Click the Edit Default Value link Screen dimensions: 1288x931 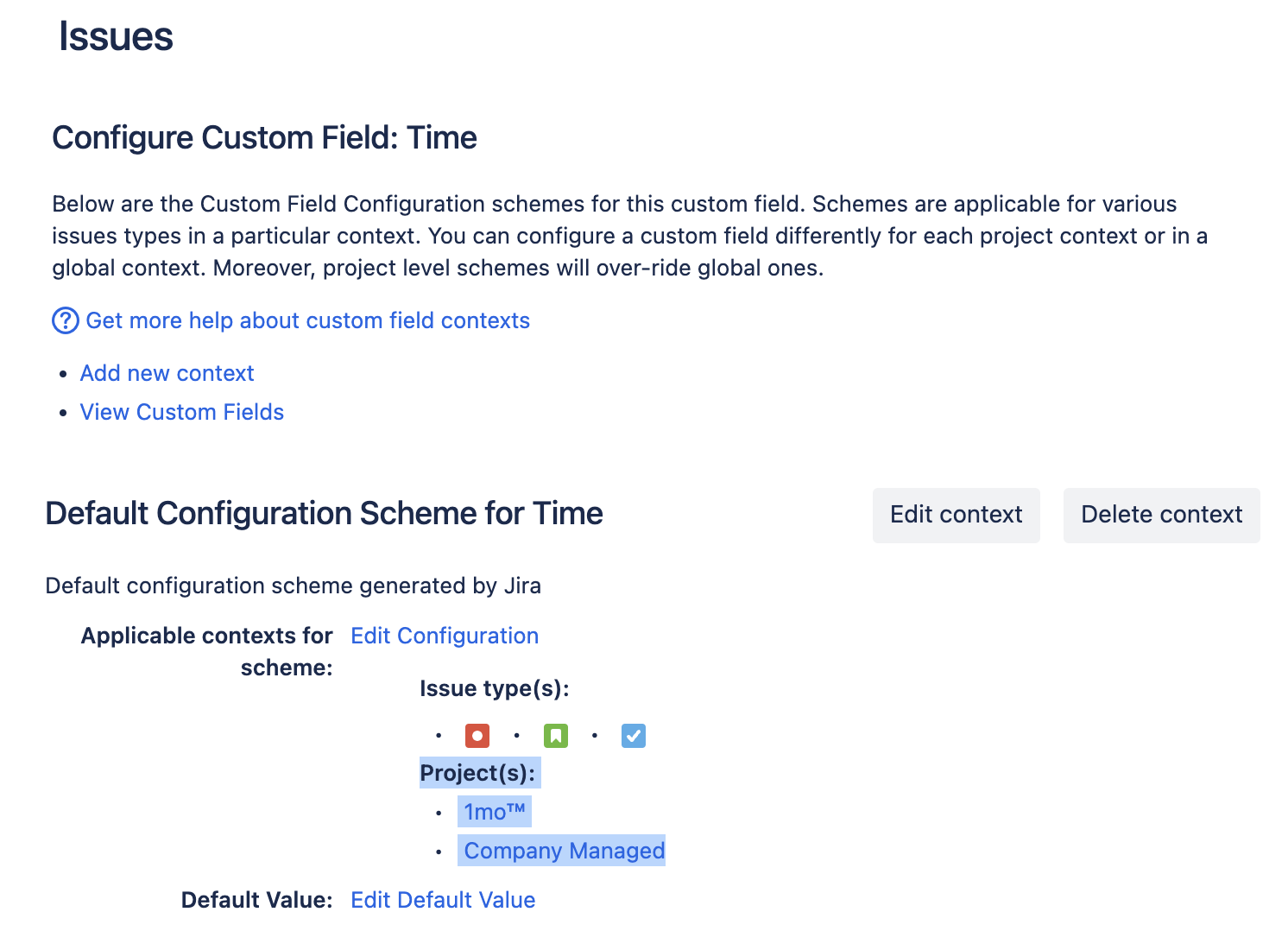pos(443,900)
